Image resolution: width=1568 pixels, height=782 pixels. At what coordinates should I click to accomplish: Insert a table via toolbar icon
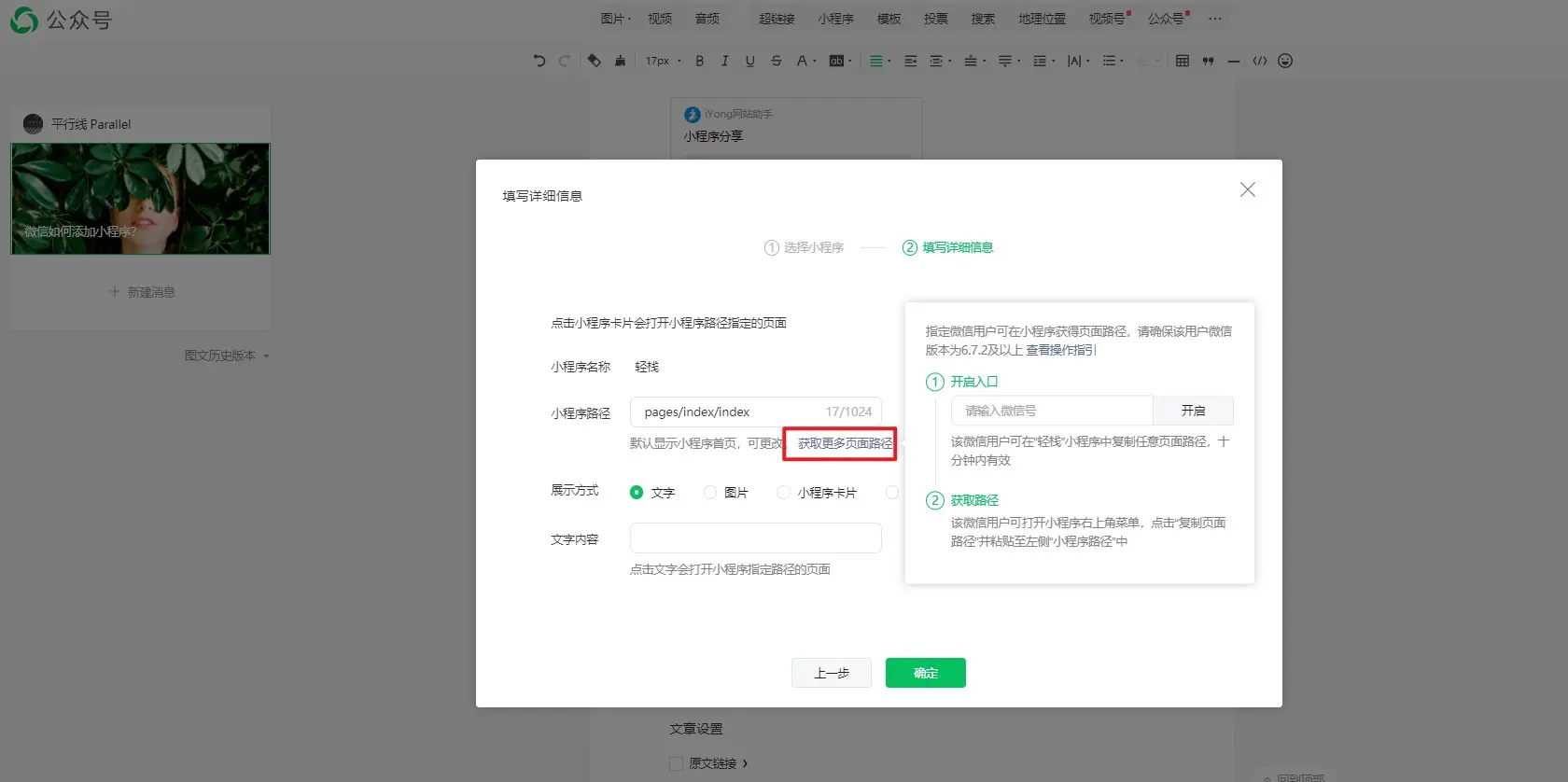pos(1182,61)
